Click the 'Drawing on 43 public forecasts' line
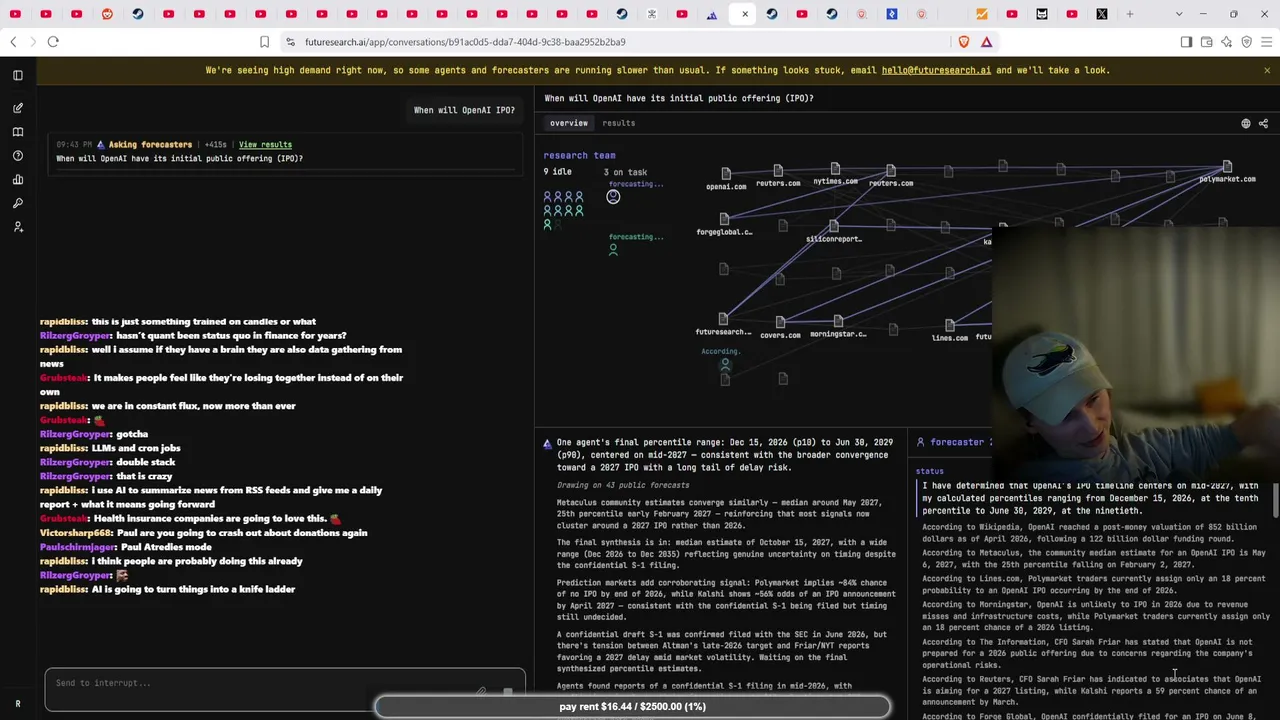Viewport: 1280px width, 720px height. 623,485
